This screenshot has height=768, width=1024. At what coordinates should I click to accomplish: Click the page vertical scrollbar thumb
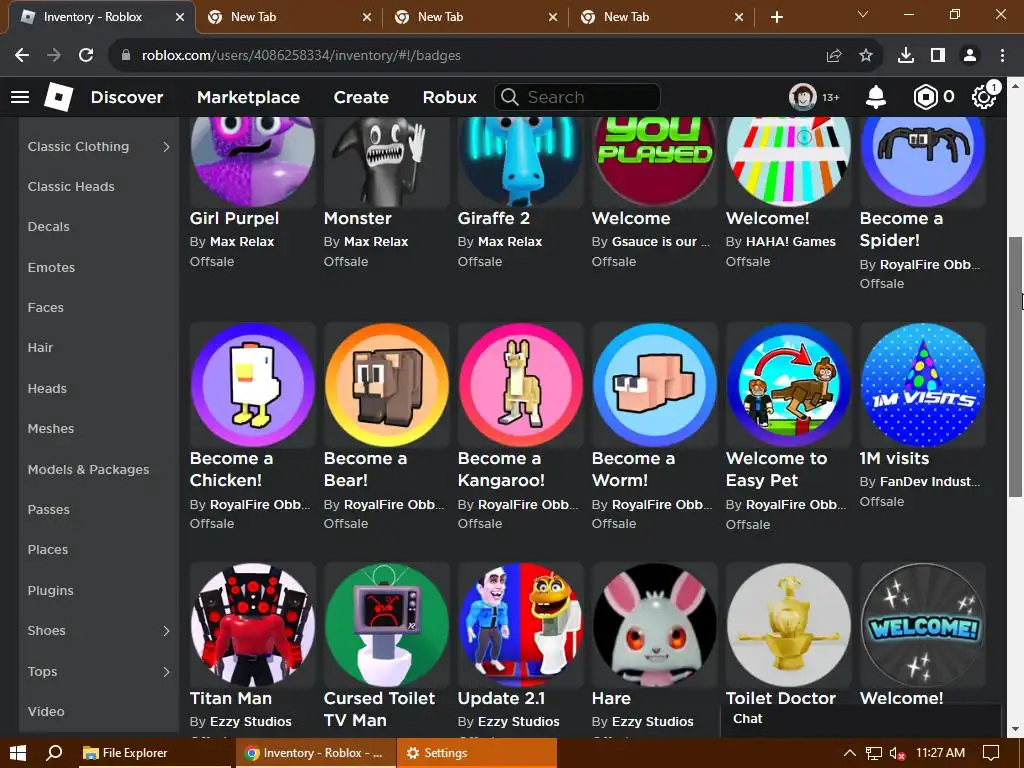coord(1016,367)
